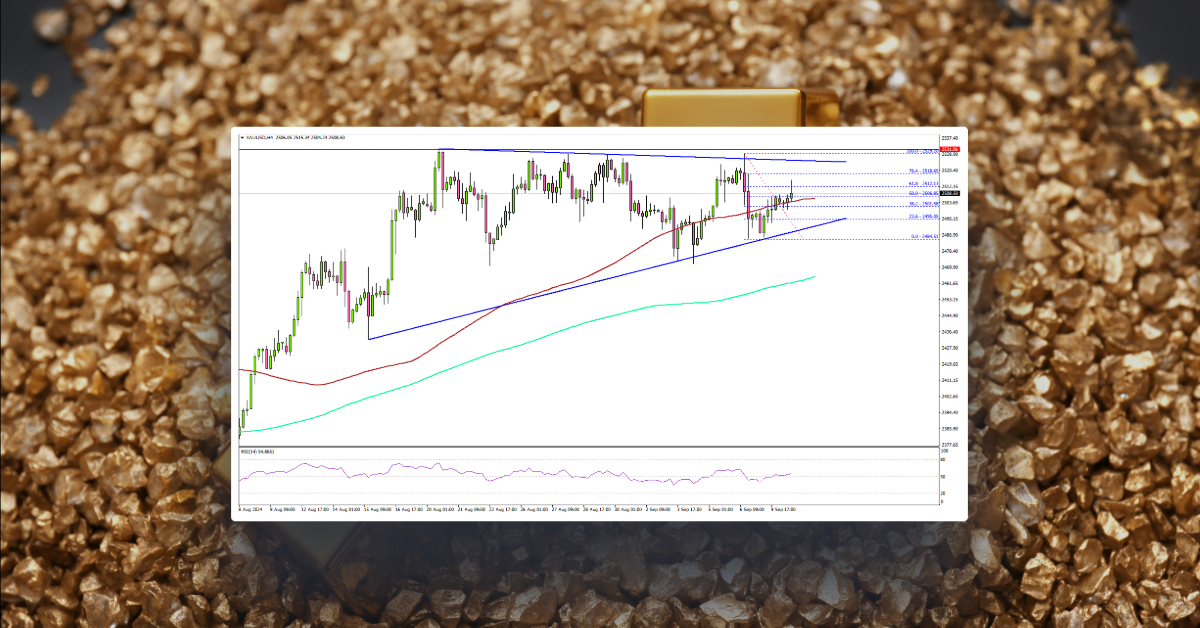Image resolution: width=1200 pixels, height=628 pixels.
Task: Click the red current price tag 2521.06
Action: (951, 149)
